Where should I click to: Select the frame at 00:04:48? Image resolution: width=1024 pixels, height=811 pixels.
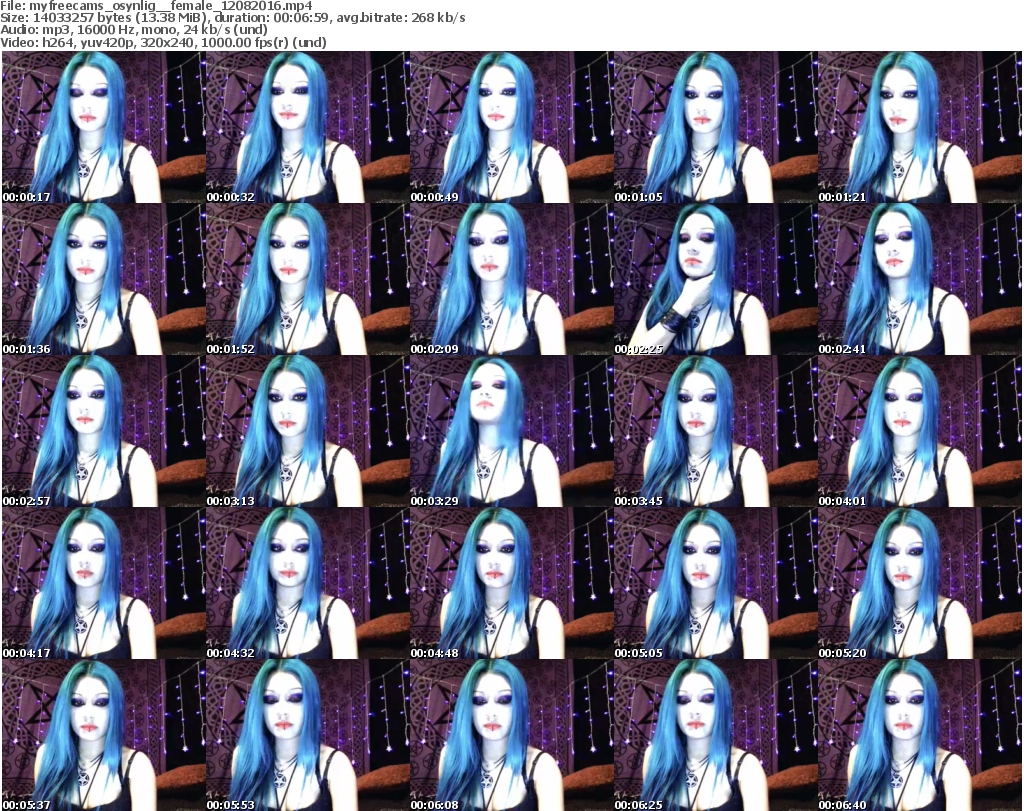click(x=511, y=583)
